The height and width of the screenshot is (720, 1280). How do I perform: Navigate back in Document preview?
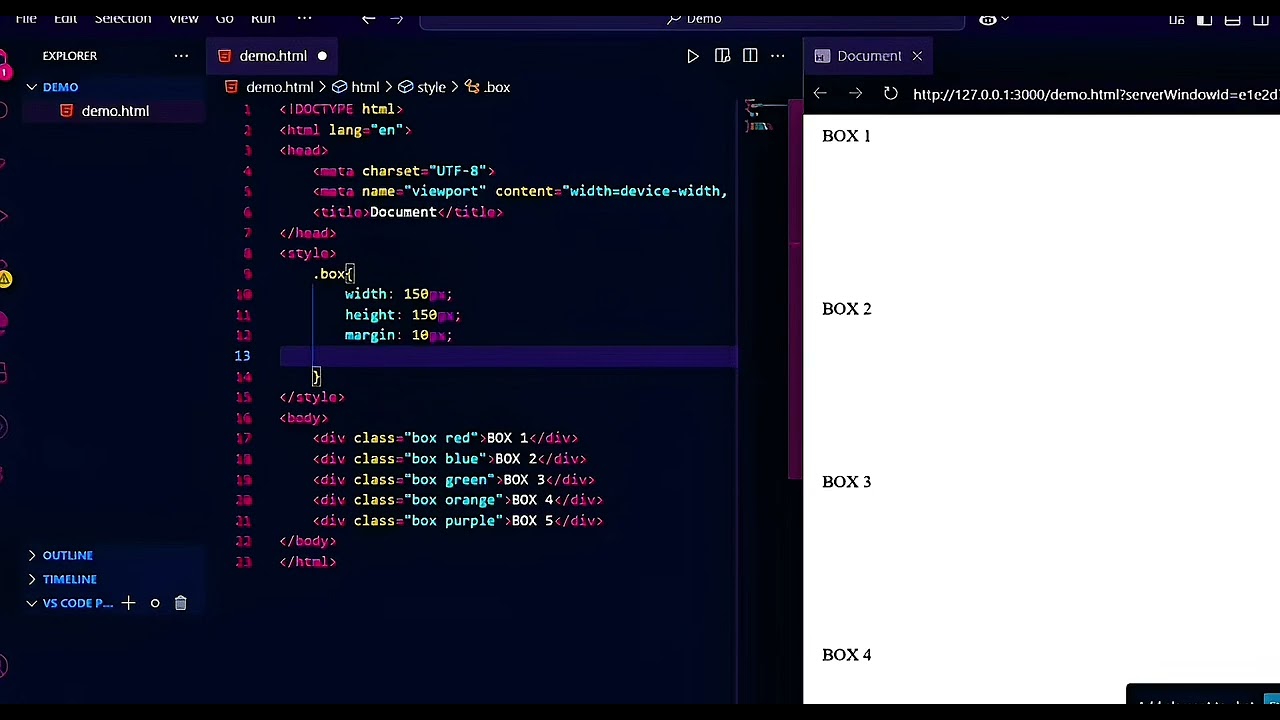(820, 94)
